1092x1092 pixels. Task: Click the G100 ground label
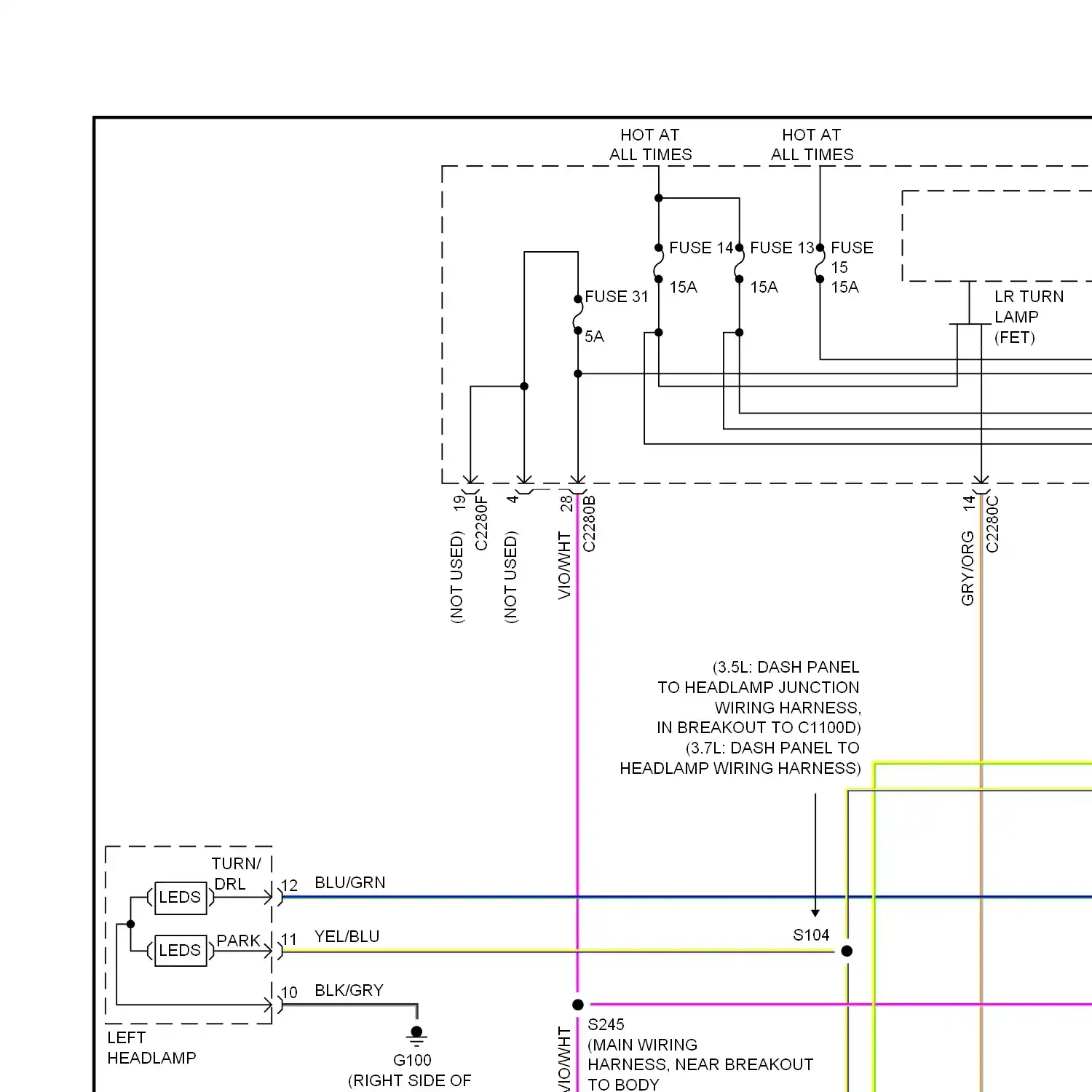412,1060
